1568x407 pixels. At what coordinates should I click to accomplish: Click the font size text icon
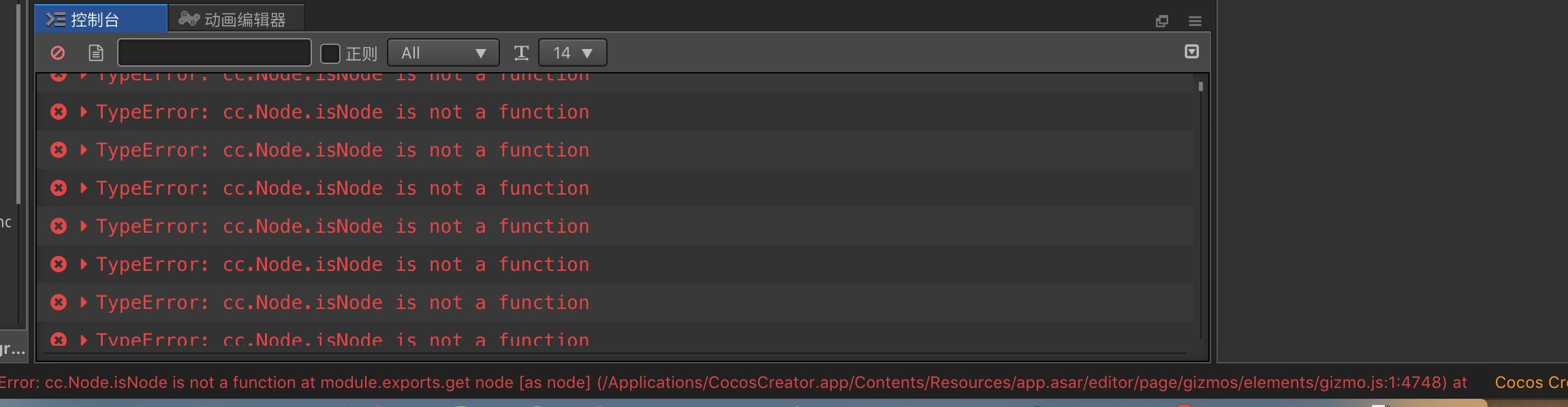tap(521, 52)
